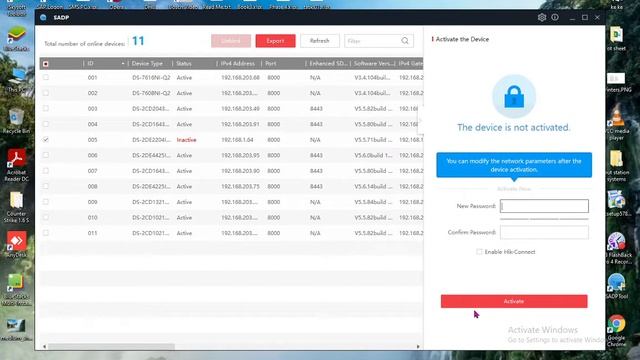
Task: Open the PNG image file on desktop
Action: pyautogui.click(x=617, y=82)
